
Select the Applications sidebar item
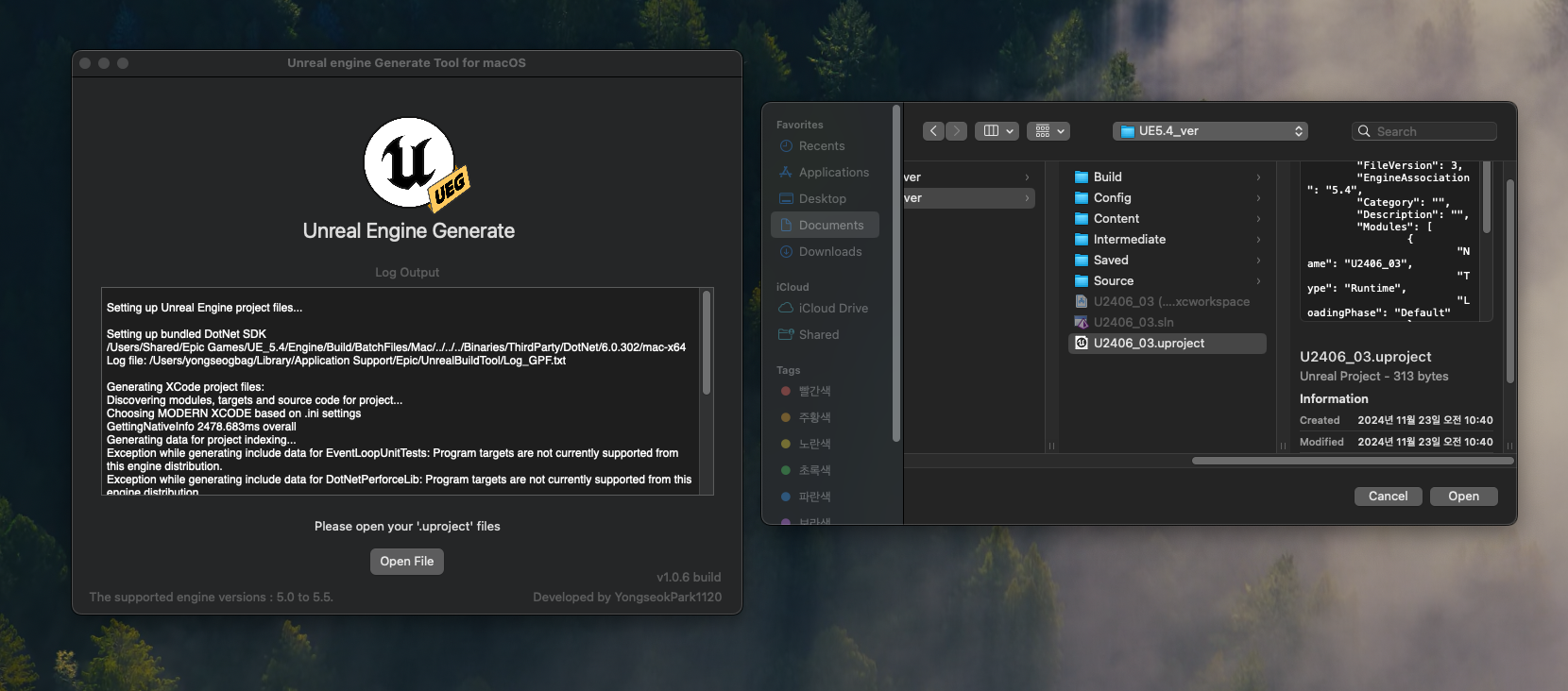[825, 173]
